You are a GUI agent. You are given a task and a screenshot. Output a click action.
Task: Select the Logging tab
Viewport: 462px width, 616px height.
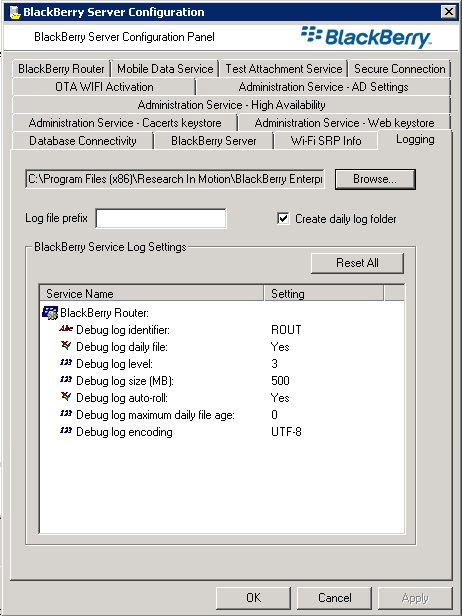(x=415, y=139)
